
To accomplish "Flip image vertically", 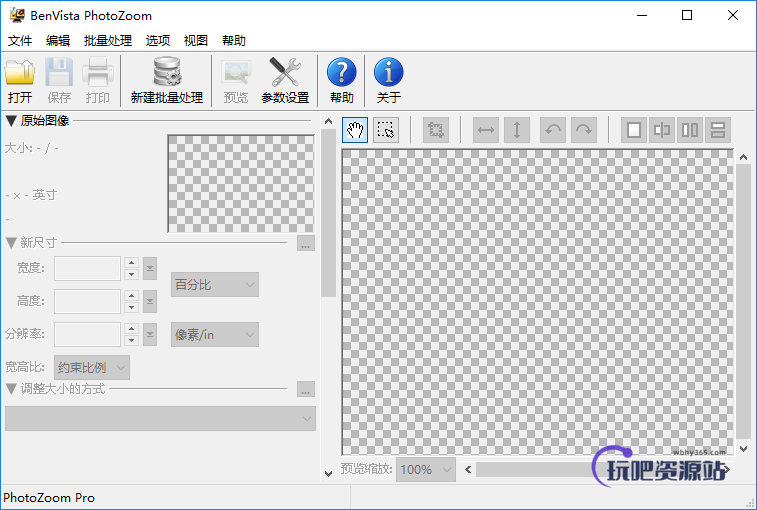I will click(x=517, y=130).
